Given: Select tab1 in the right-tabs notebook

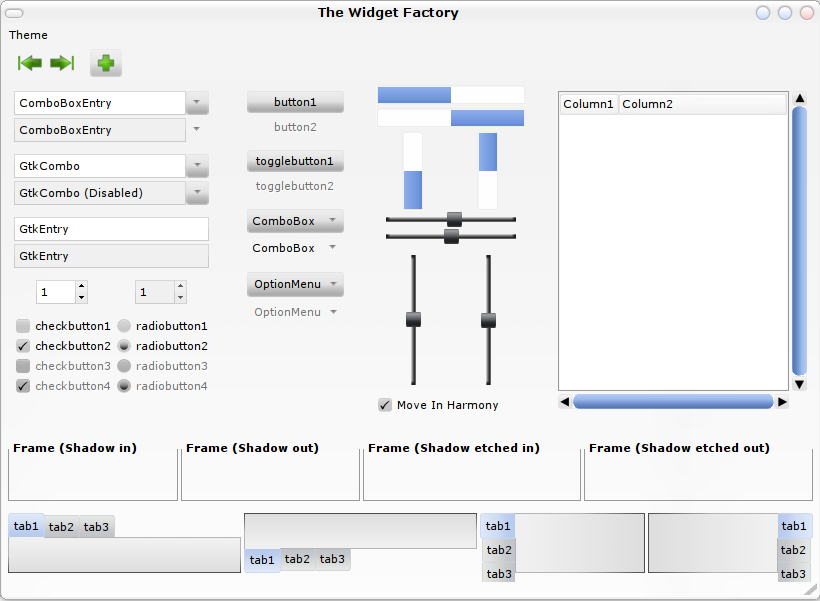Looking at the screenshot, I should click(x=794, y=526).
